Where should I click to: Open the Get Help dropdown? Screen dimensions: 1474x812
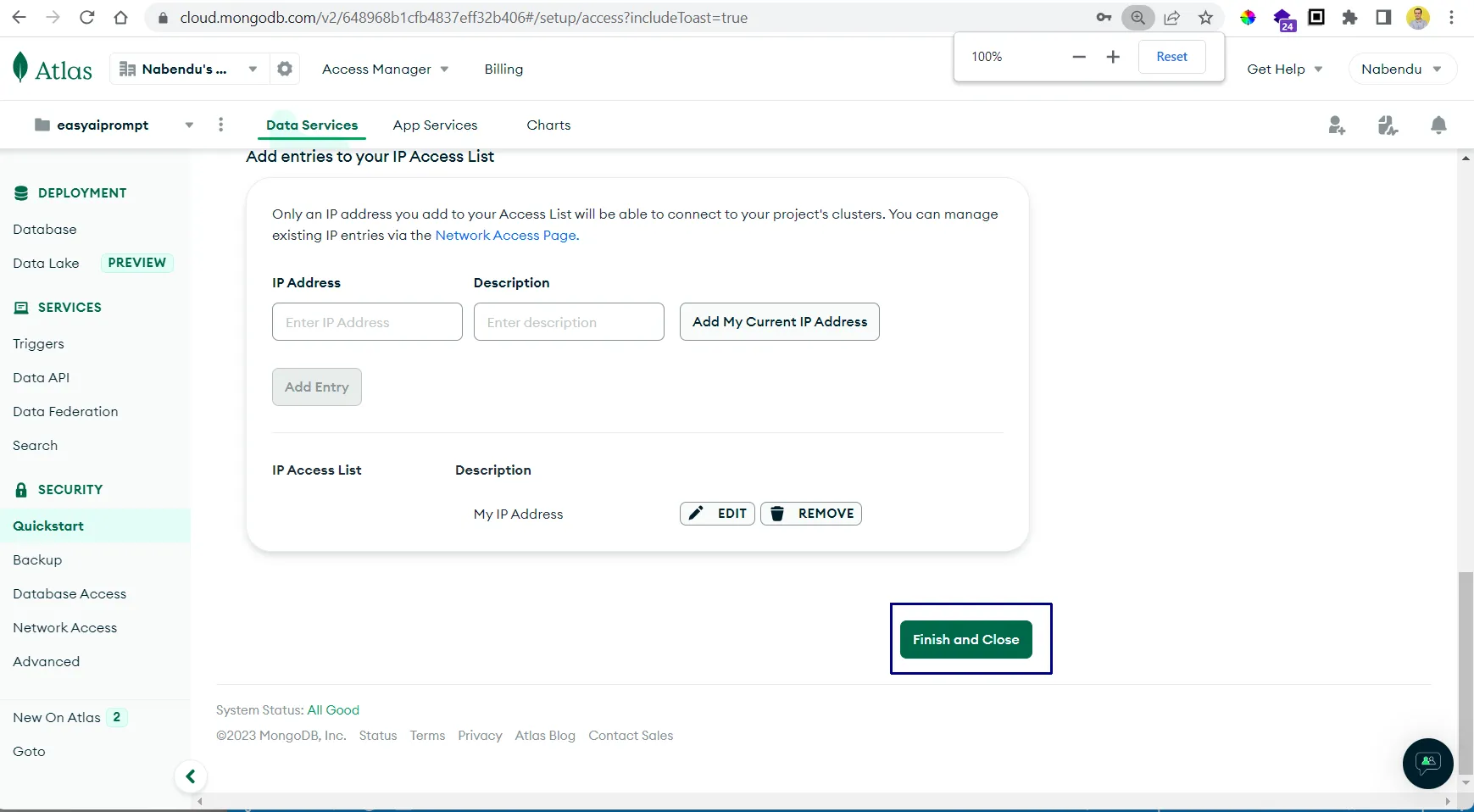click(1284, 69)
